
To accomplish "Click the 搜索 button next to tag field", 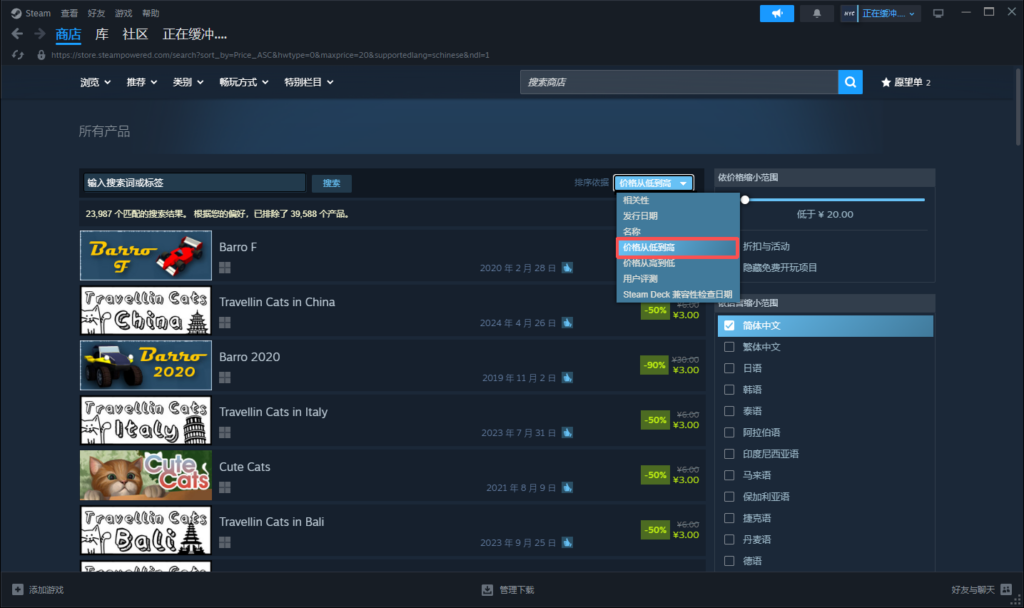I will 331,184.
